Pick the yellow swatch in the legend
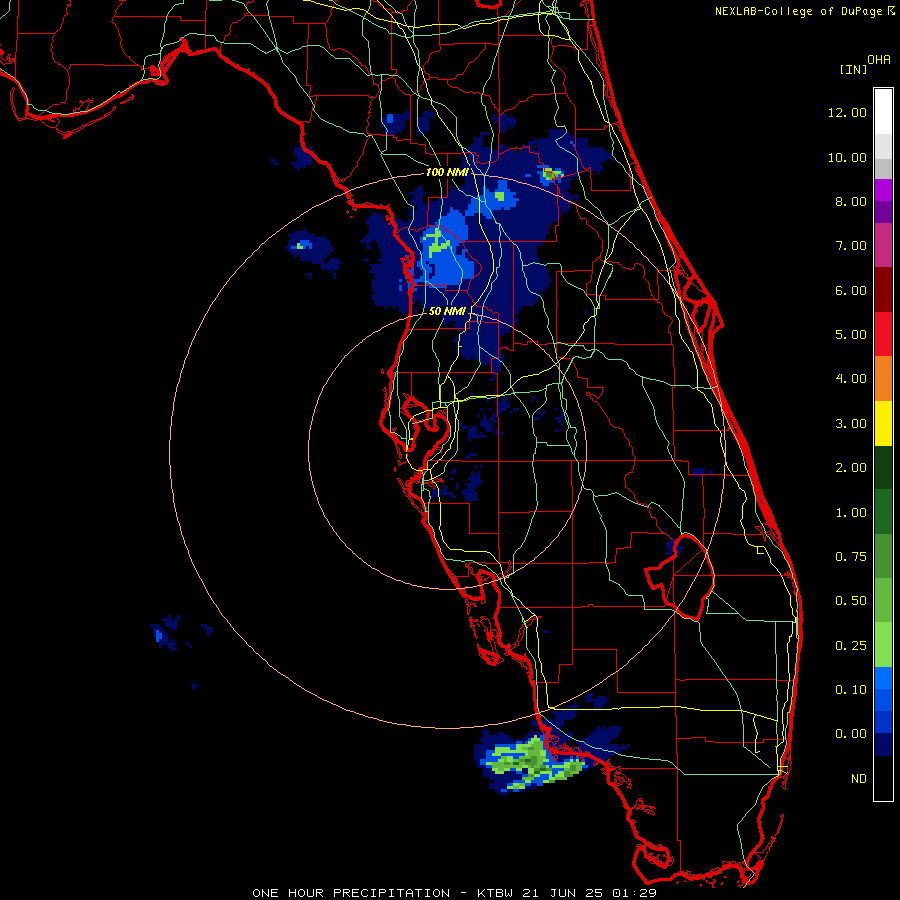This screenshot has width=900, height=900. click(883, 423)
